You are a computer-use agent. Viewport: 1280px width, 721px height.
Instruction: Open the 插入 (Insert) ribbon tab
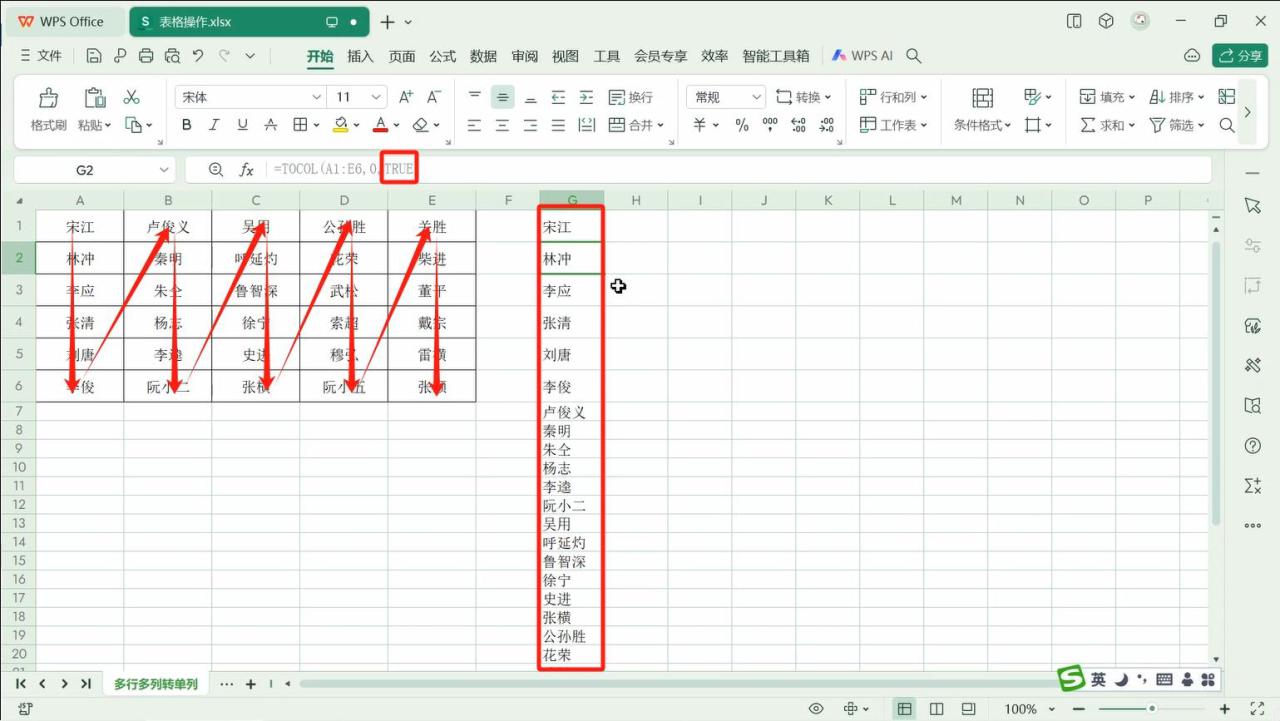(360, 56)
